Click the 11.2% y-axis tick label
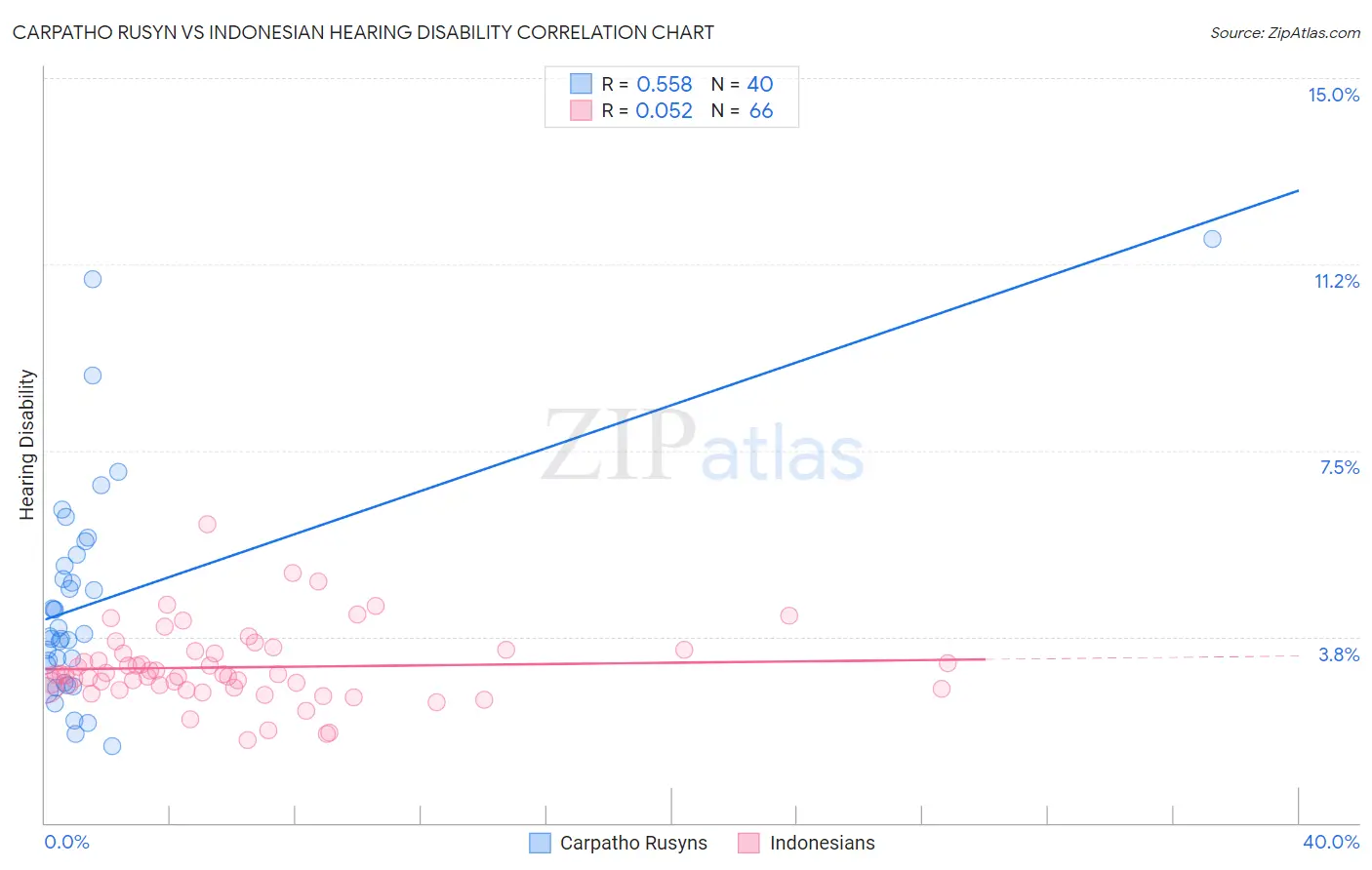 click(1337, 281)
